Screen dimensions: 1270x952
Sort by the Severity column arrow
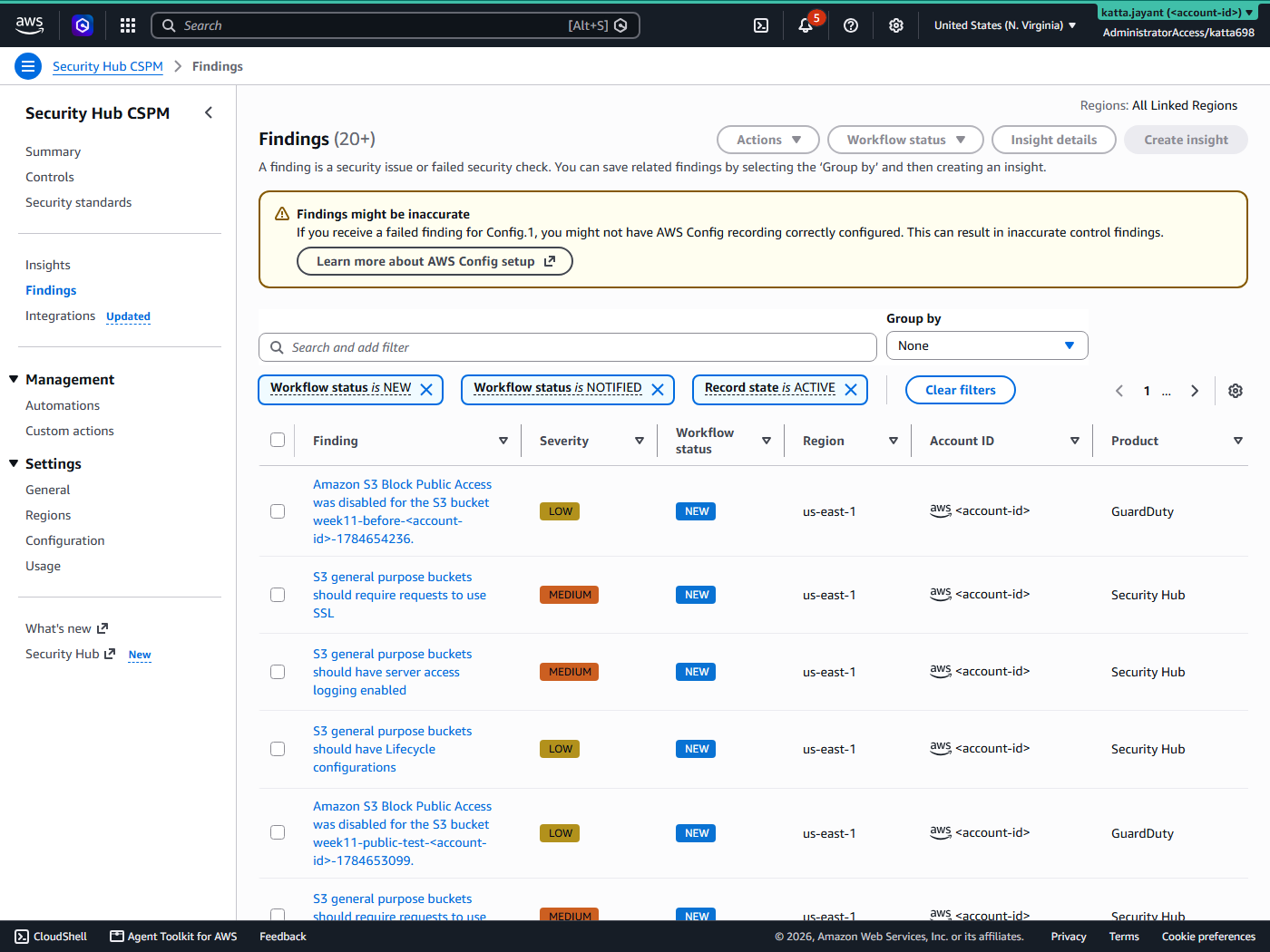coord(640,441)
